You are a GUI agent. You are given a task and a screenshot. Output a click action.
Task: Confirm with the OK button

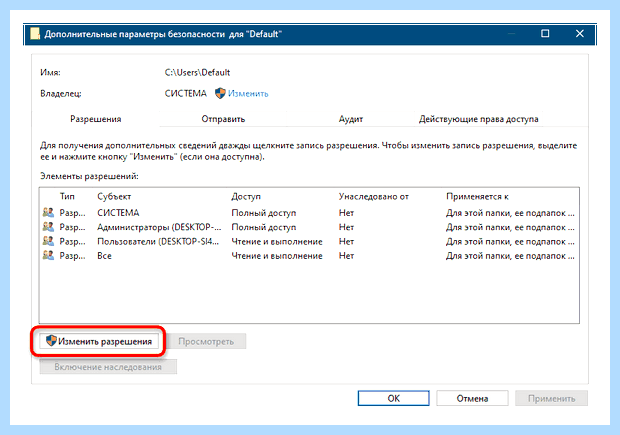coord(393,398)
